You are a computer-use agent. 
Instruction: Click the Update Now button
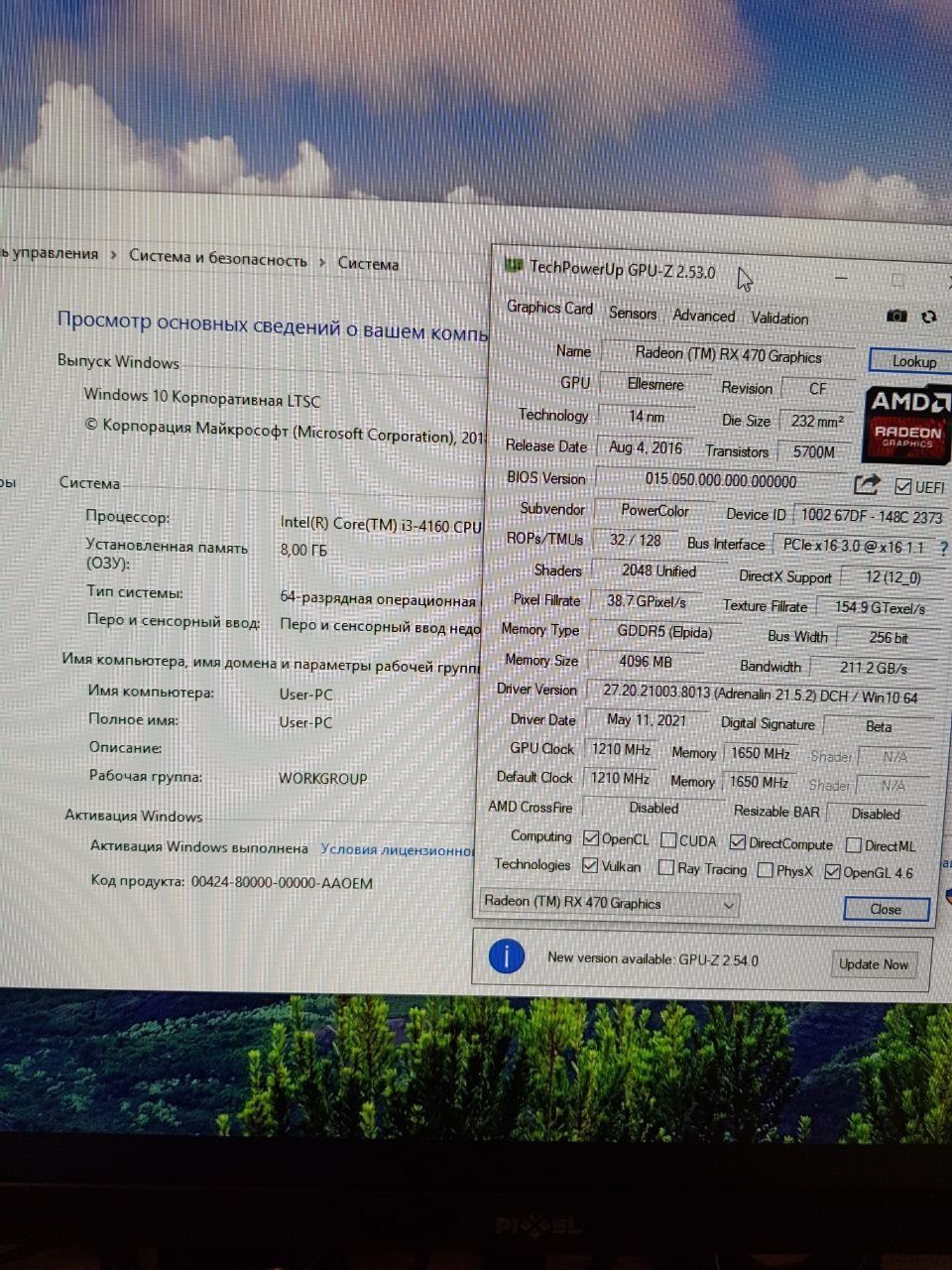874,963
